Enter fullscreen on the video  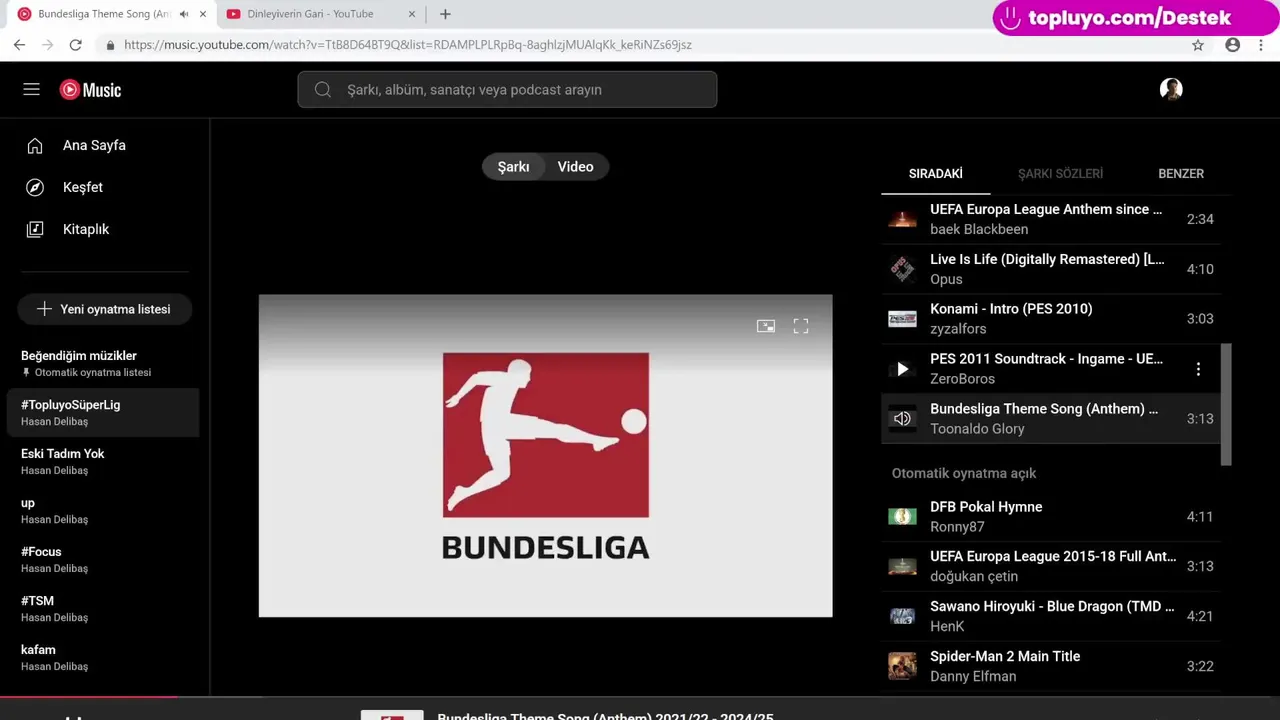pyautogui.click(x=801, y=326)
